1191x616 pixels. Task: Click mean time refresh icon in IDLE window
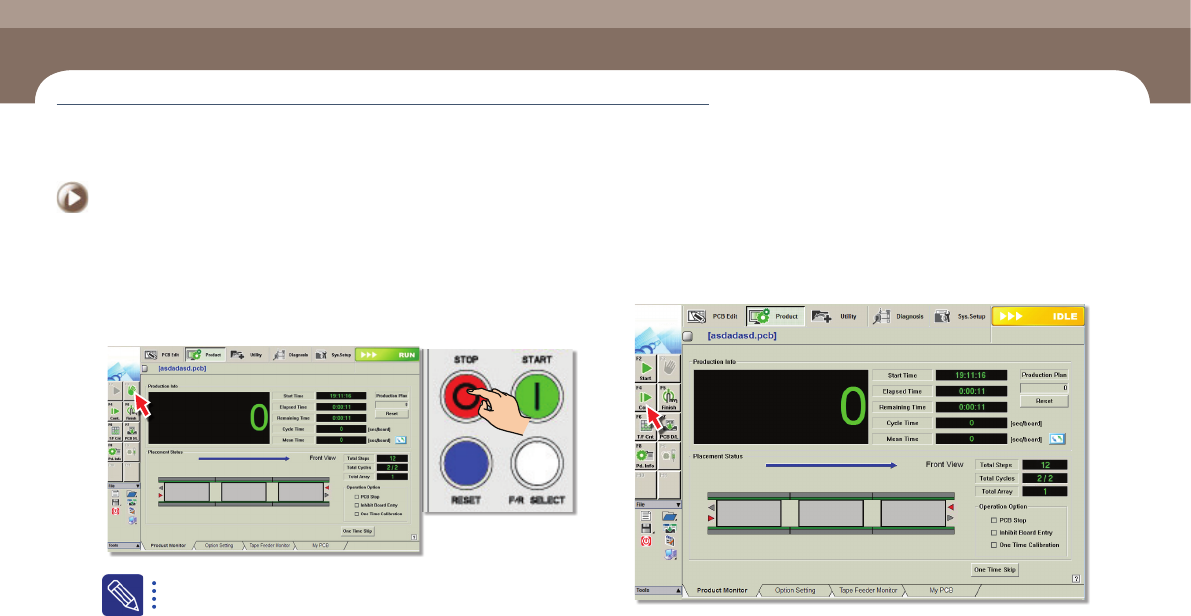[1057, 438]
